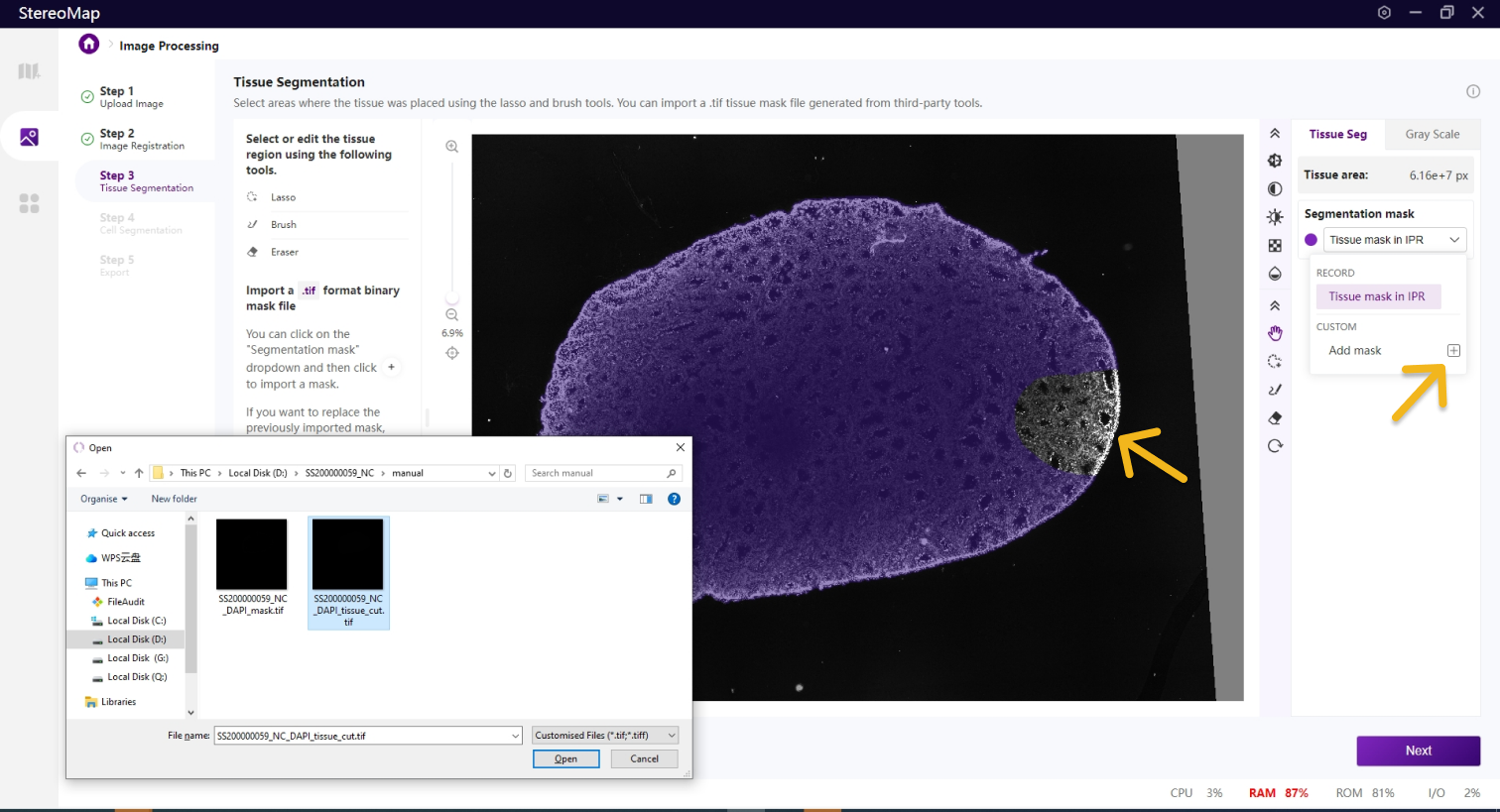This screenshot has width=1500, height=812.
Task: Open the Segmentation mask dropdown
Action: tap(1394, 240)
